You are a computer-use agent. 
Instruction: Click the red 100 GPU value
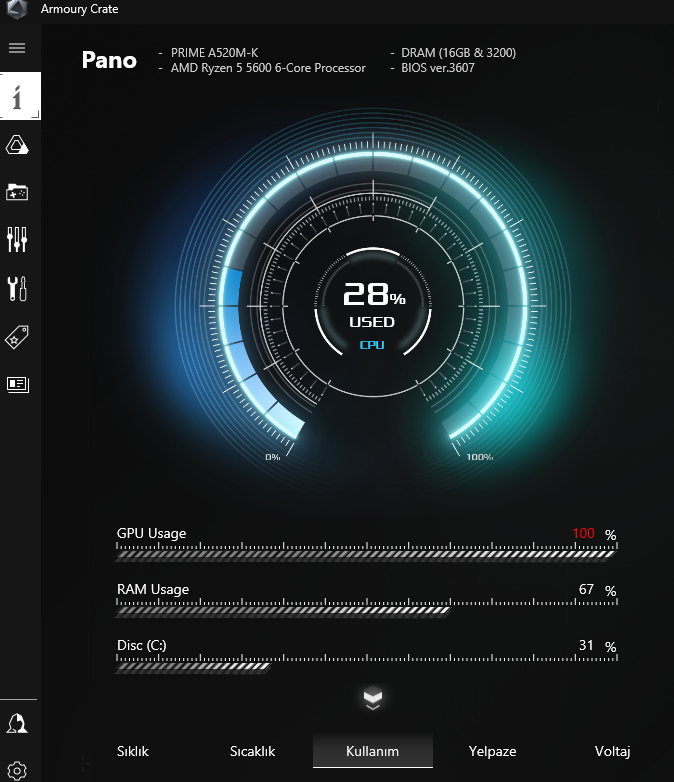tap(583, 533)
